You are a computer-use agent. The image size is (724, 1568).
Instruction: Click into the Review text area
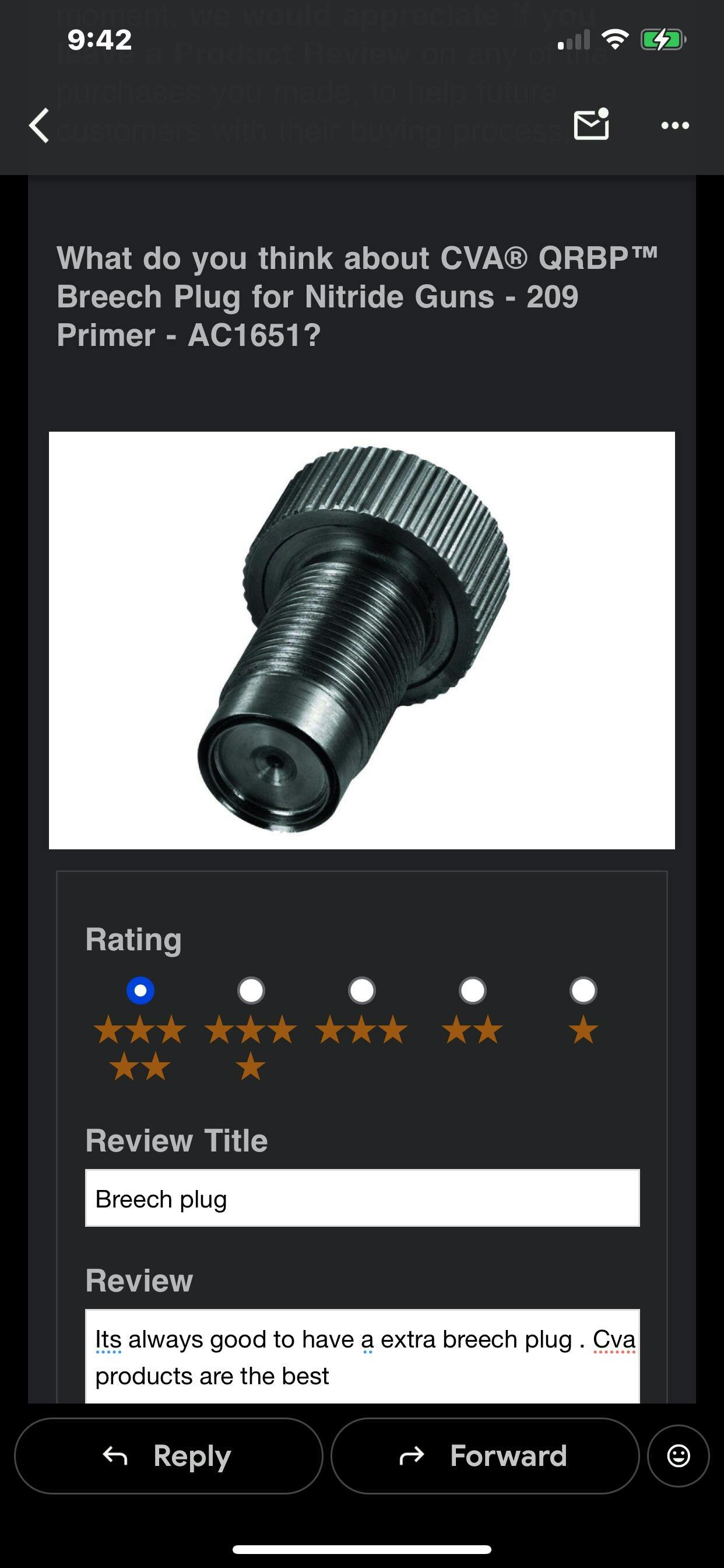click(x=363, y=1356)
